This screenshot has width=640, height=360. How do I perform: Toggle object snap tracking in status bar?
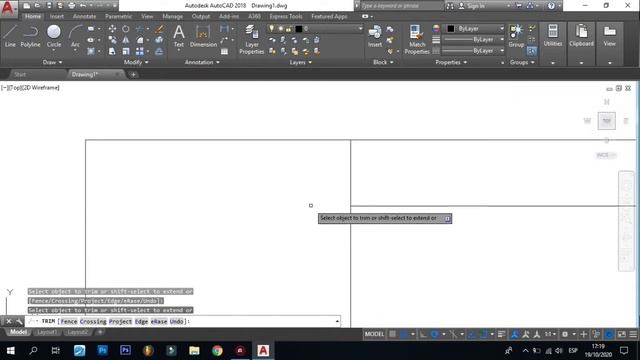[x=471, y=334]
